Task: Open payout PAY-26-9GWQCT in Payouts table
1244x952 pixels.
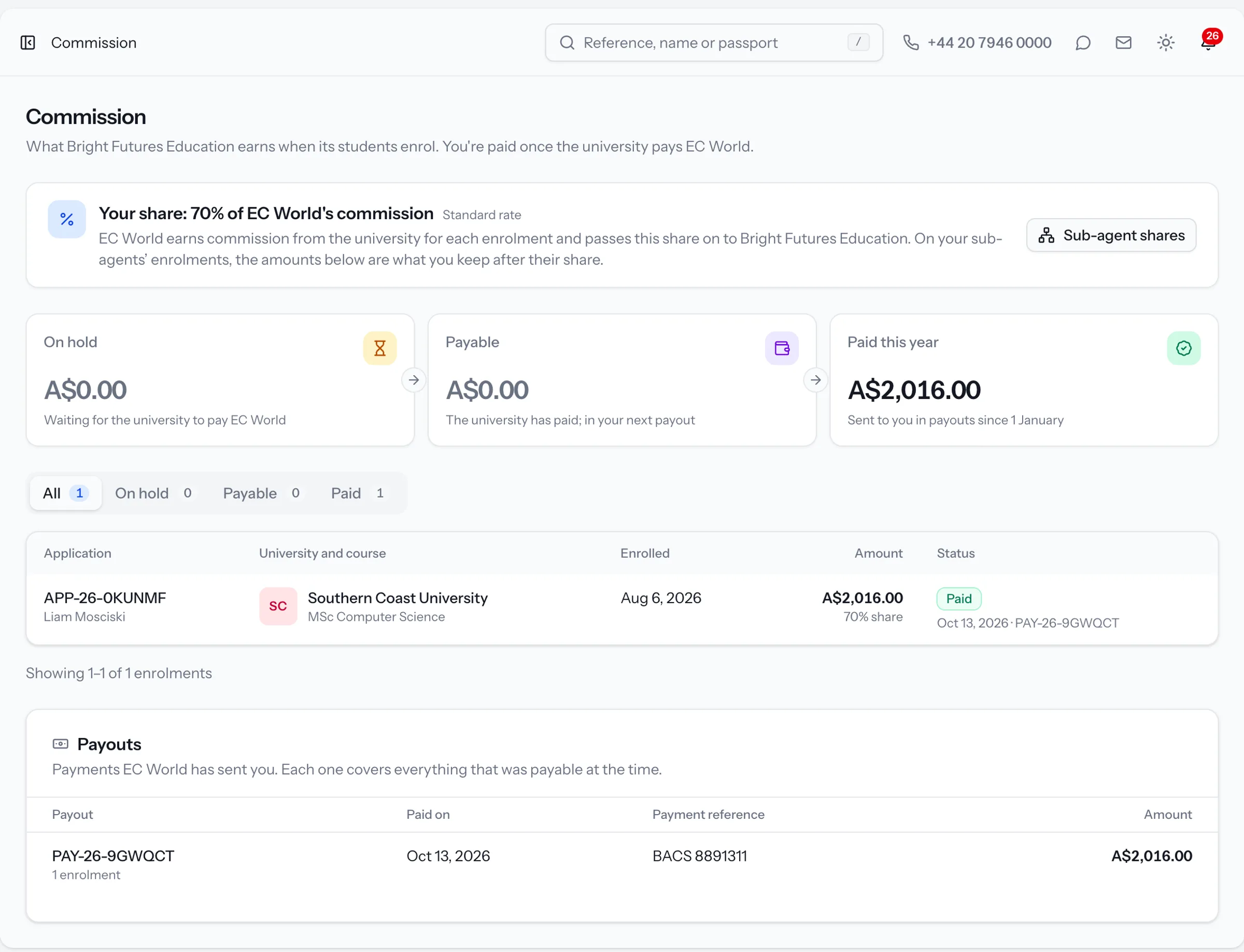Action: (113, 856)
